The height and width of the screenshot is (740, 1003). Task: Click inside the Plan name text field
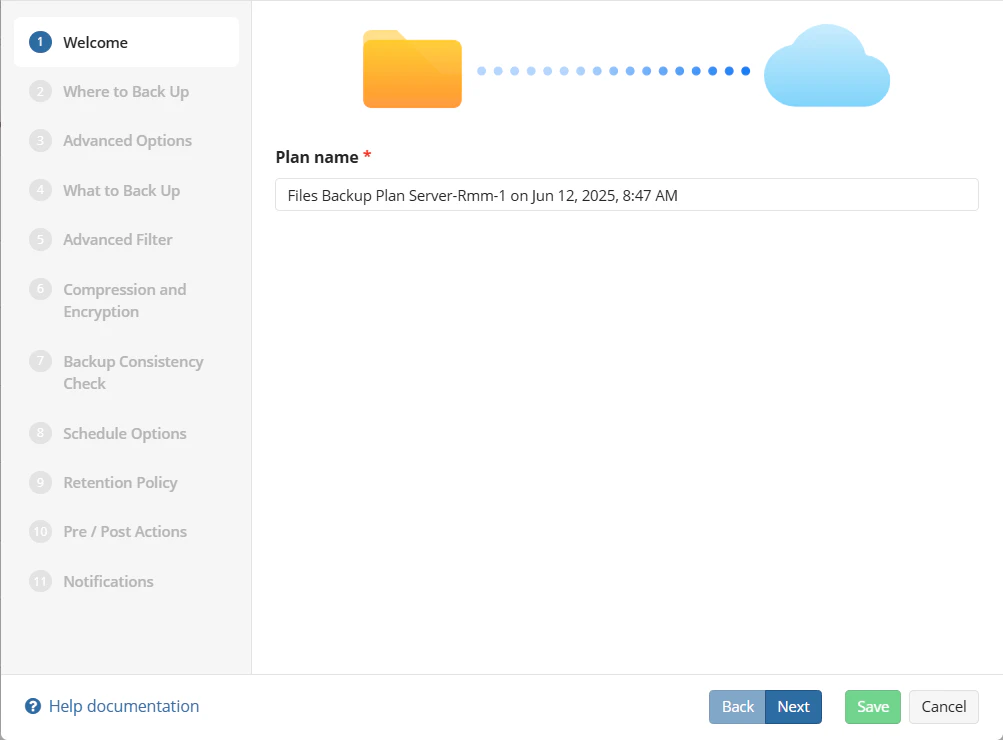point(626,194)
